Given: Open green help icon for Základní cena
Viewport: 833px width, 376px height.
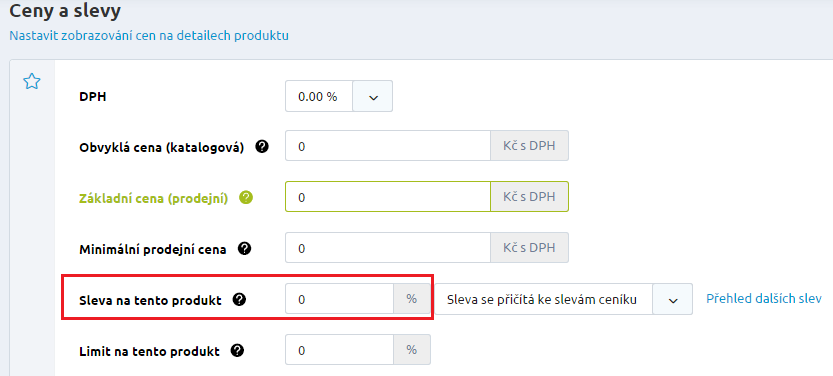Looking at the screenshot, I should point(245,198).
